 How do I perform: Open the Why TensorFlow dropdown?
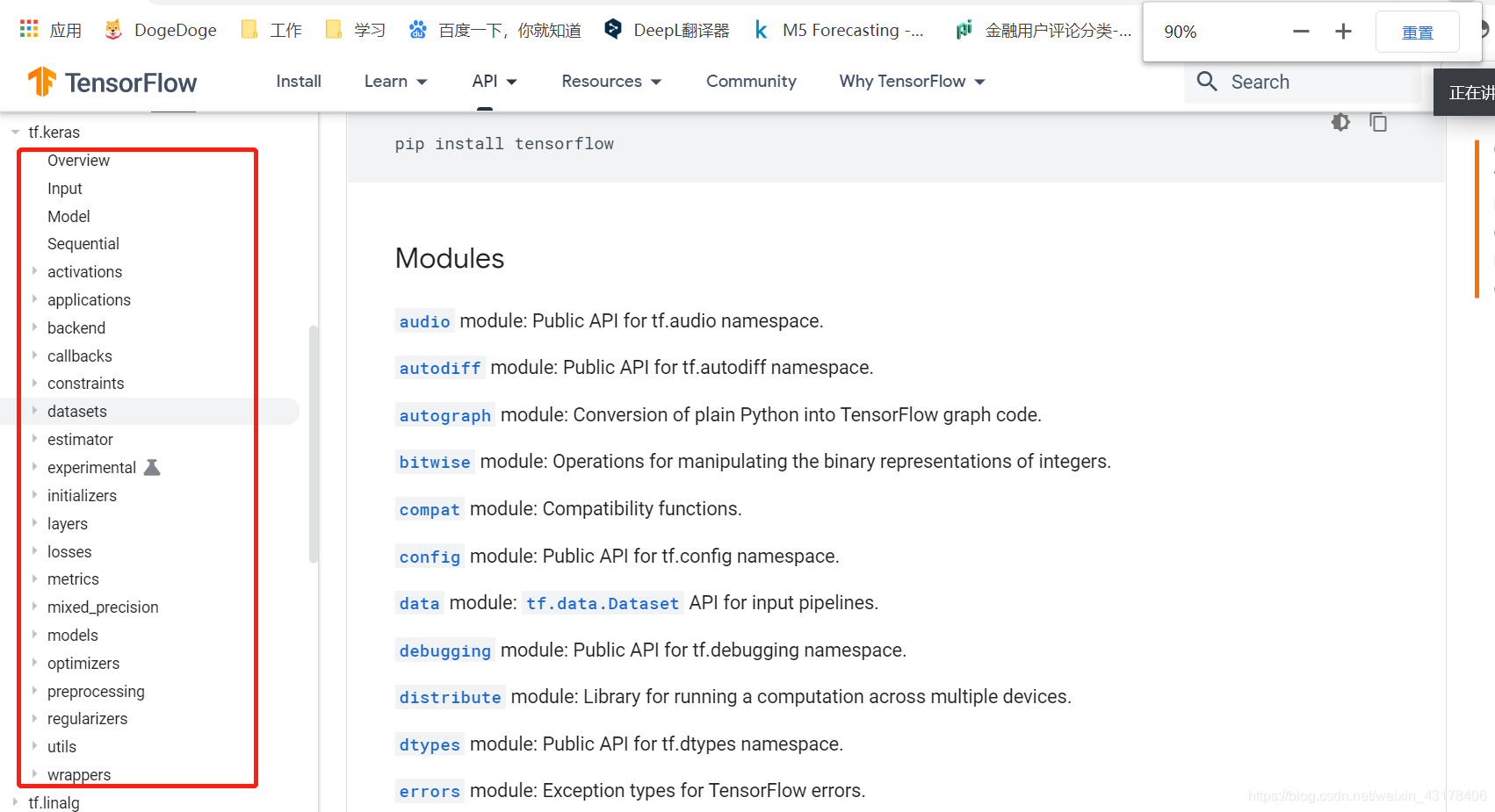point(912,82)
